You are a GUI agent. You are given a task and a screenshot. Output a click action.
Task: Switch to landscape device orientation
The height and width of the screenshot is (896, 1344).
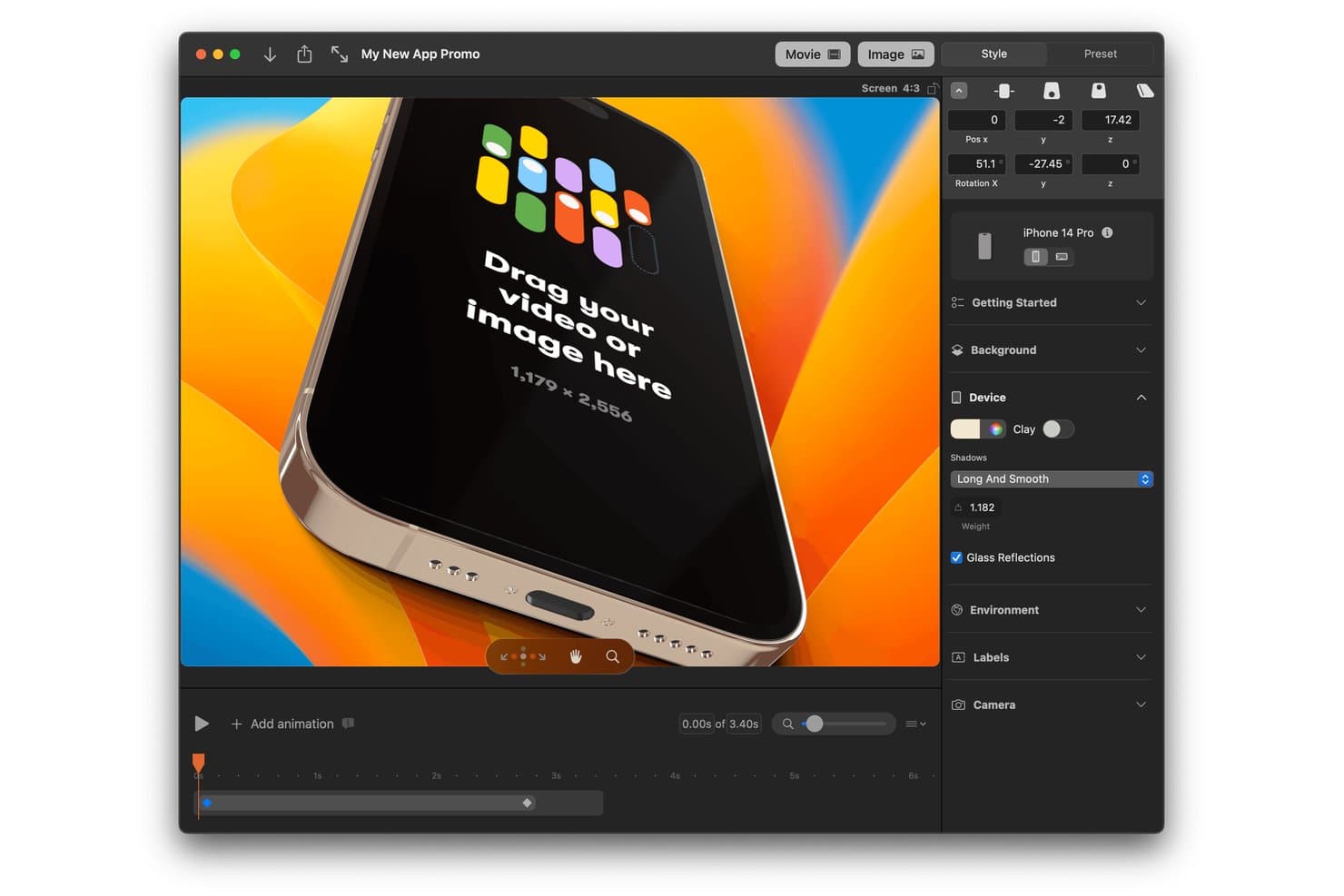click(1062, 257)
